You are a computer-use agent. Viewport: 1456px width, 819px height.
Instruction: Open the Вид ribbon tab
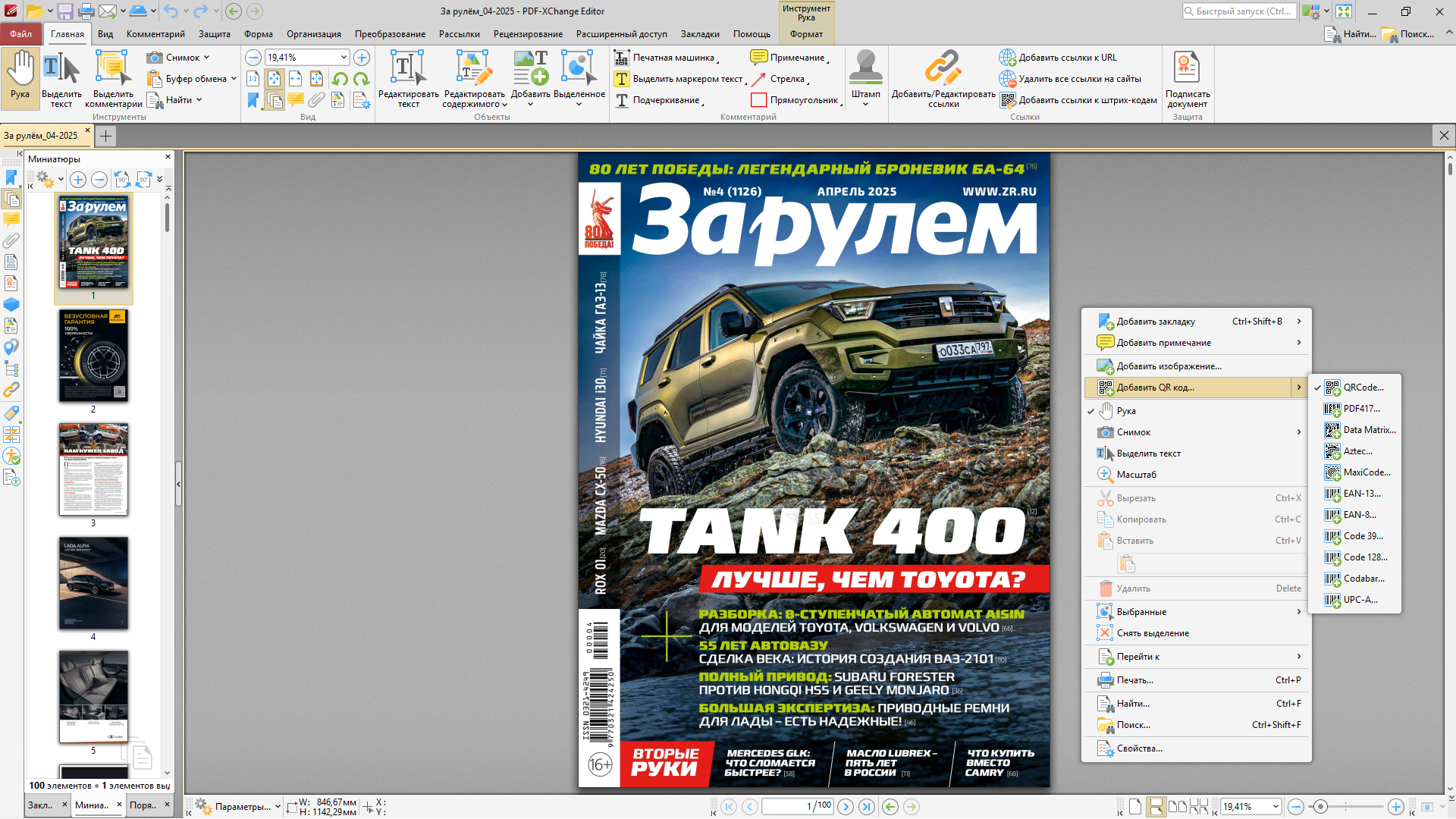pos(105,34)
